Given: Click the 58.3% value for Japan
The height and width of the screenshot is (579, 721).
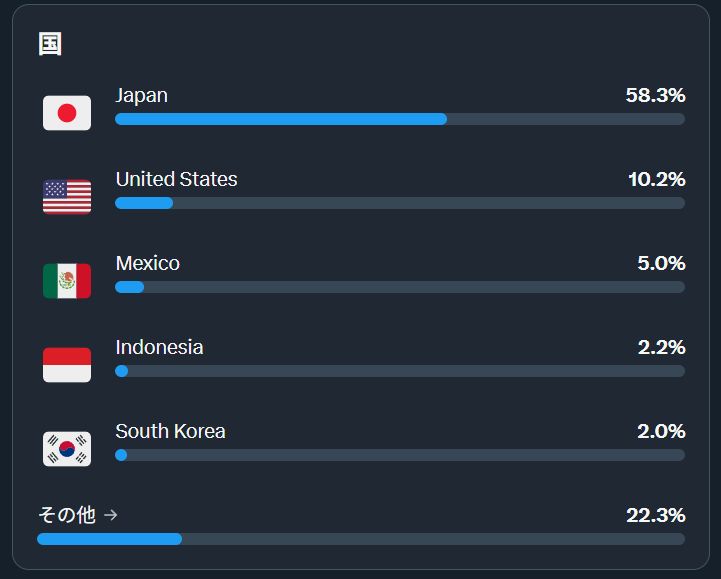Looking at the screenshot, I should pyautogui.click(x=655, y=96).
